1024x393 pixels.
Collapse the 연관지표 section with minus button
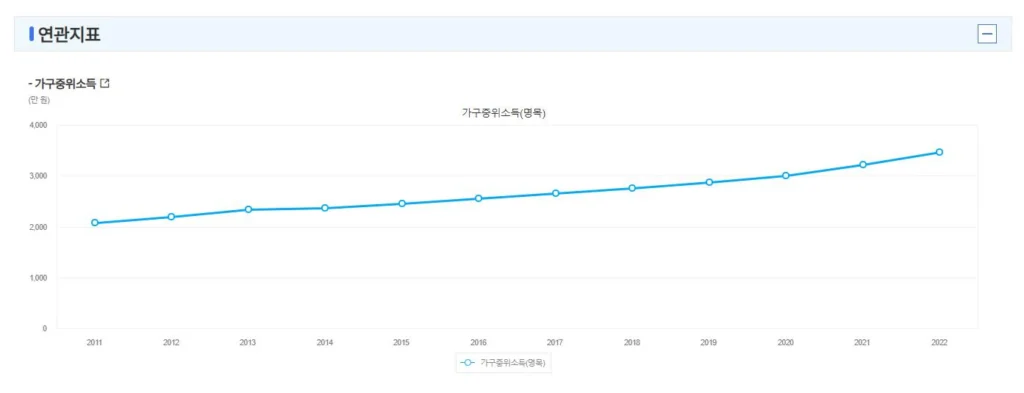987,34
